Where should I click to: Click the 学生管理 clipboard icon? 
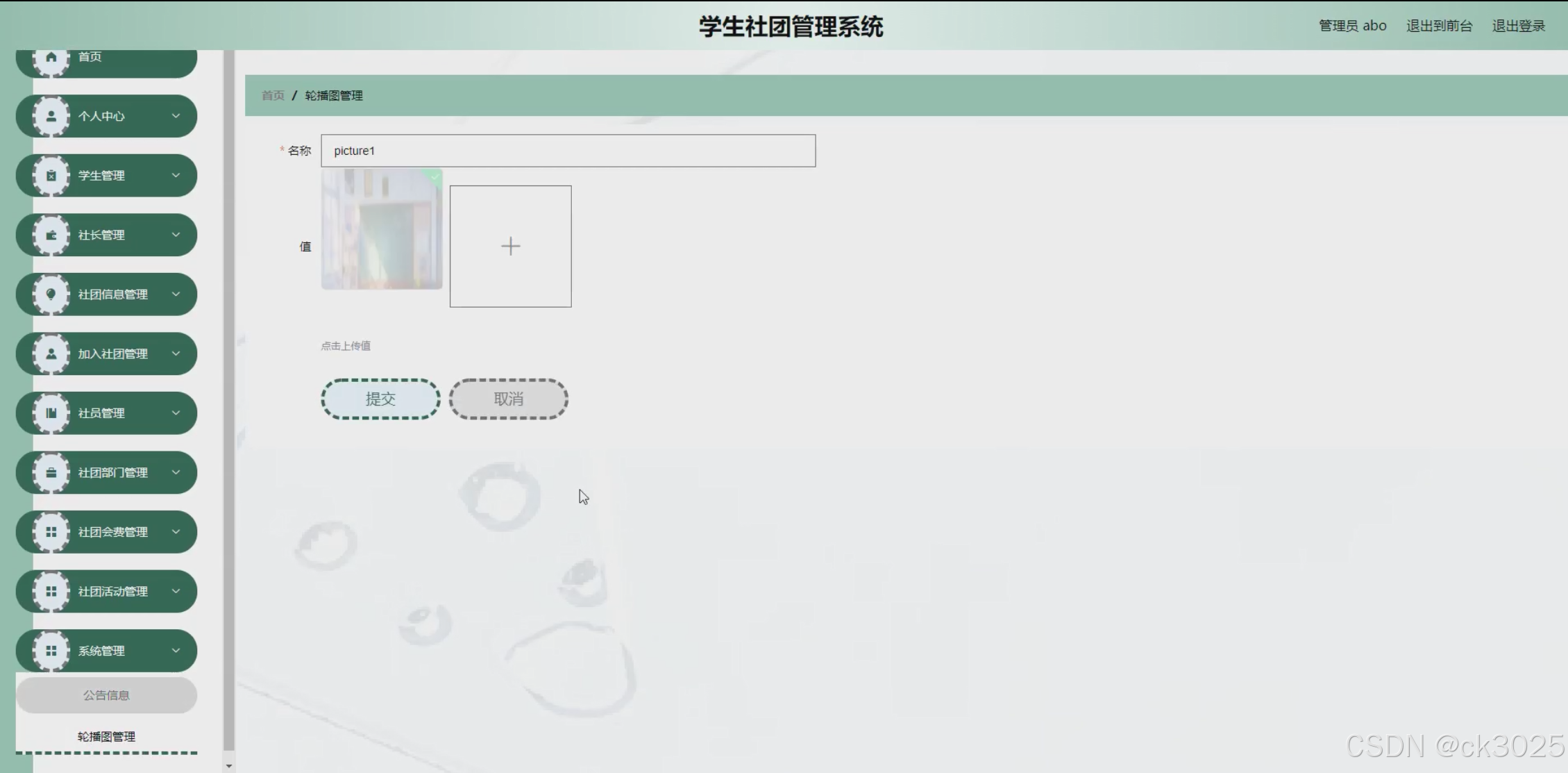51,176
